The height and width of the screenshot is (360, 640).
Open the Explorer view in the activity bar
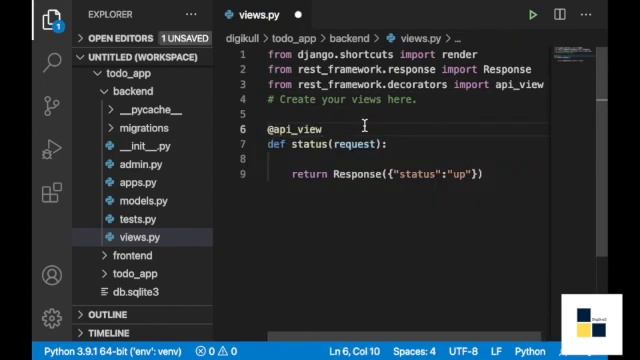pos(52,20)
